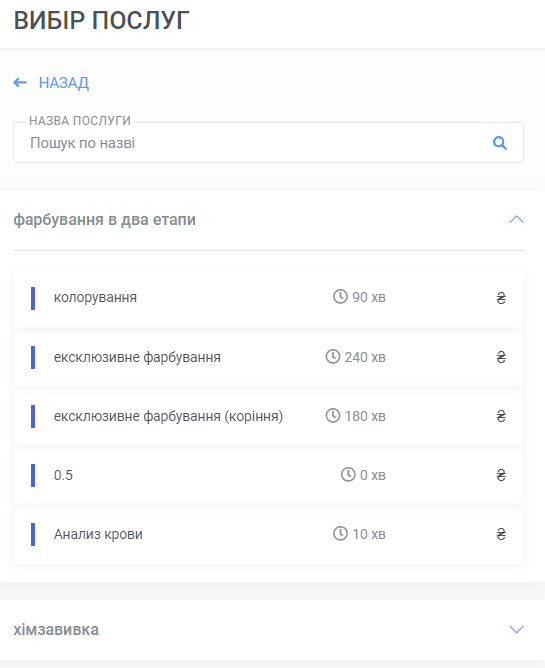545x668 pixels.
Task: Expand the хімзавивка section chevron
Action: [x=516, y=629]
